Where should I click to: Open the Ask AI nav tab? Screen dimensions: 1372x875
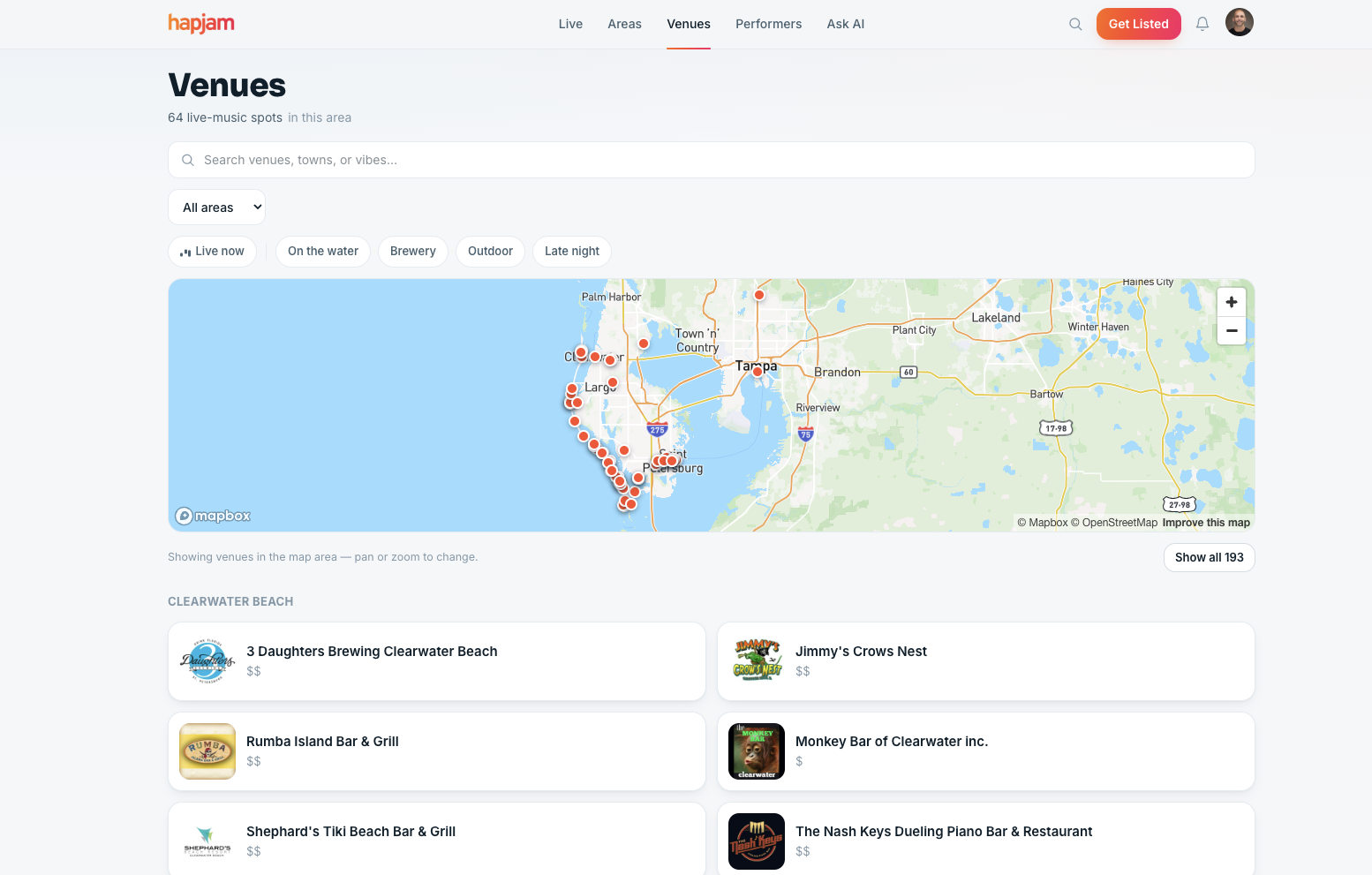click(x=846, y=24)
